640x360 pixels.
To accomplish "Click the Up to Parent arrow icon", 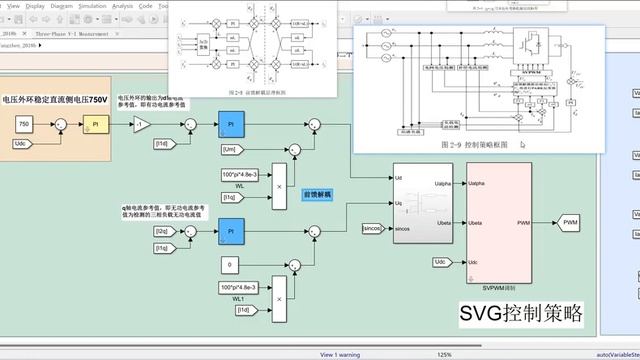I will [x=60, y=19].
